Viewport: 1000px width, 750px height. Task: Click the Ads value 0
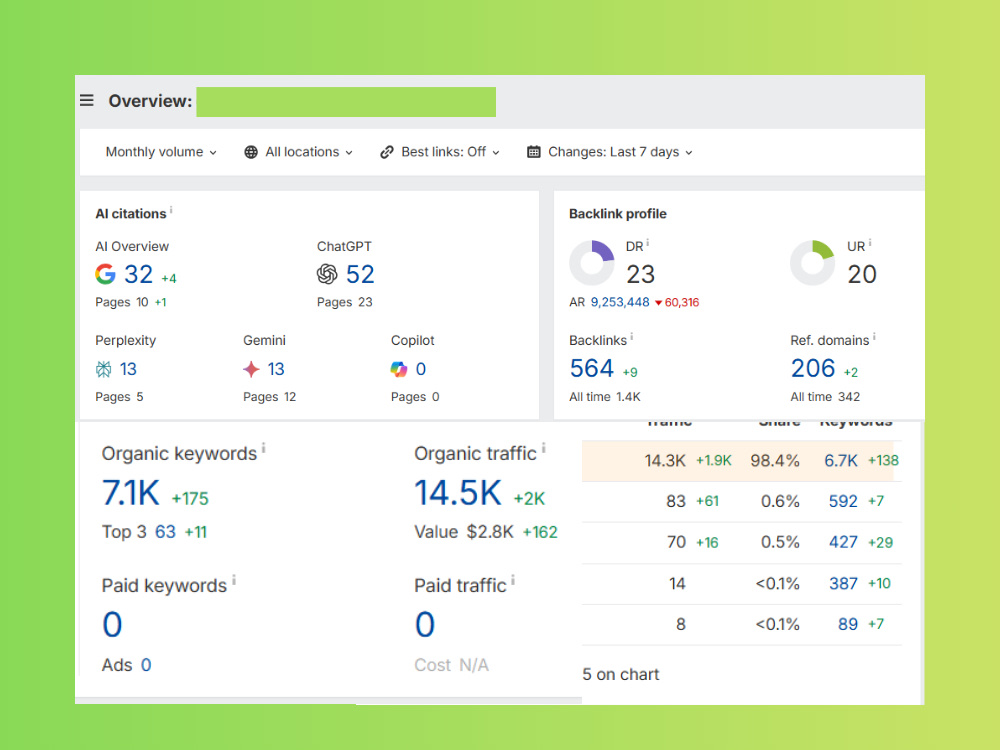[x=146, y=665]
